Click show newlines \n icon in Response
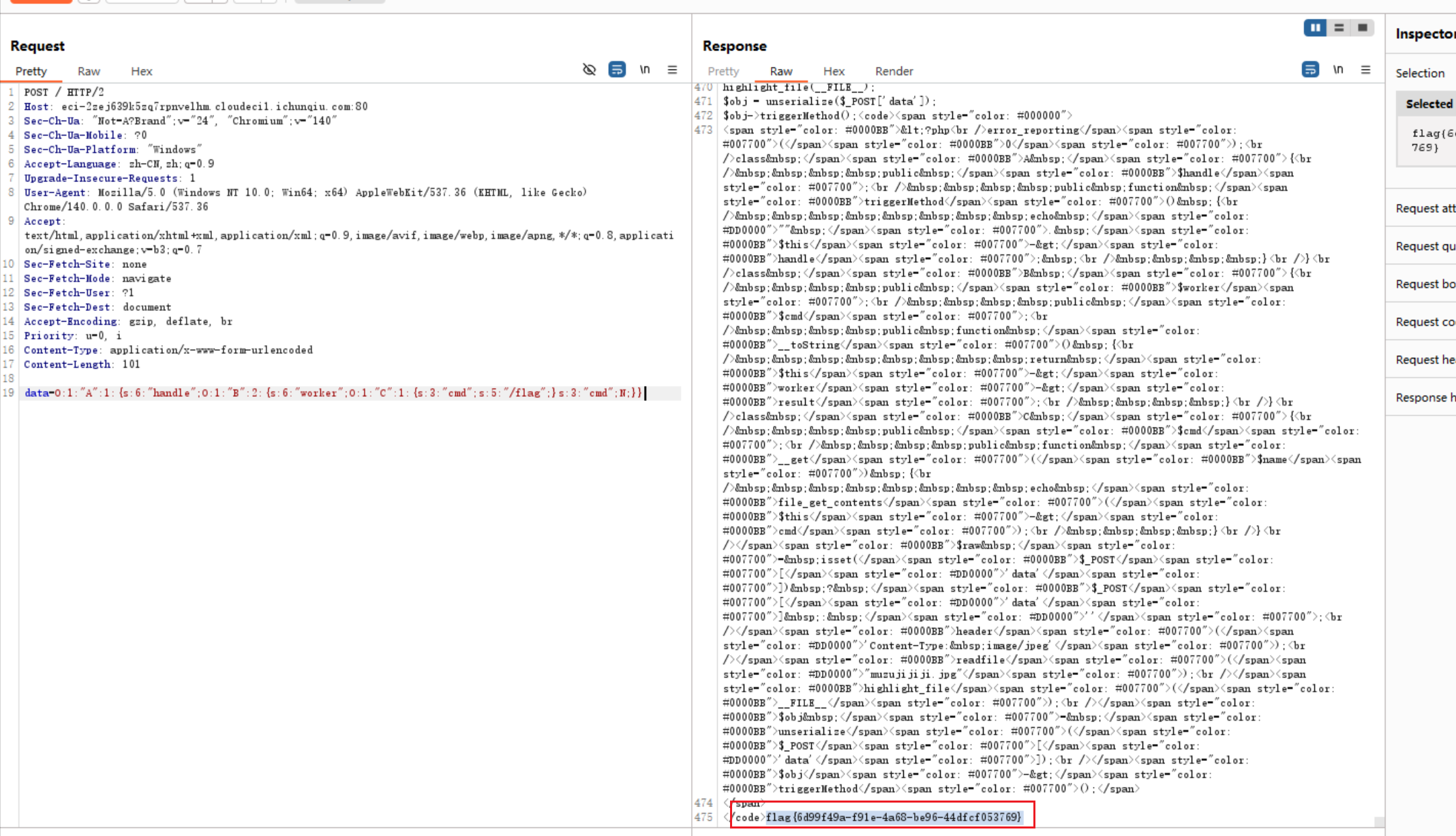The image size is (1456, 836). point(1338,70)
